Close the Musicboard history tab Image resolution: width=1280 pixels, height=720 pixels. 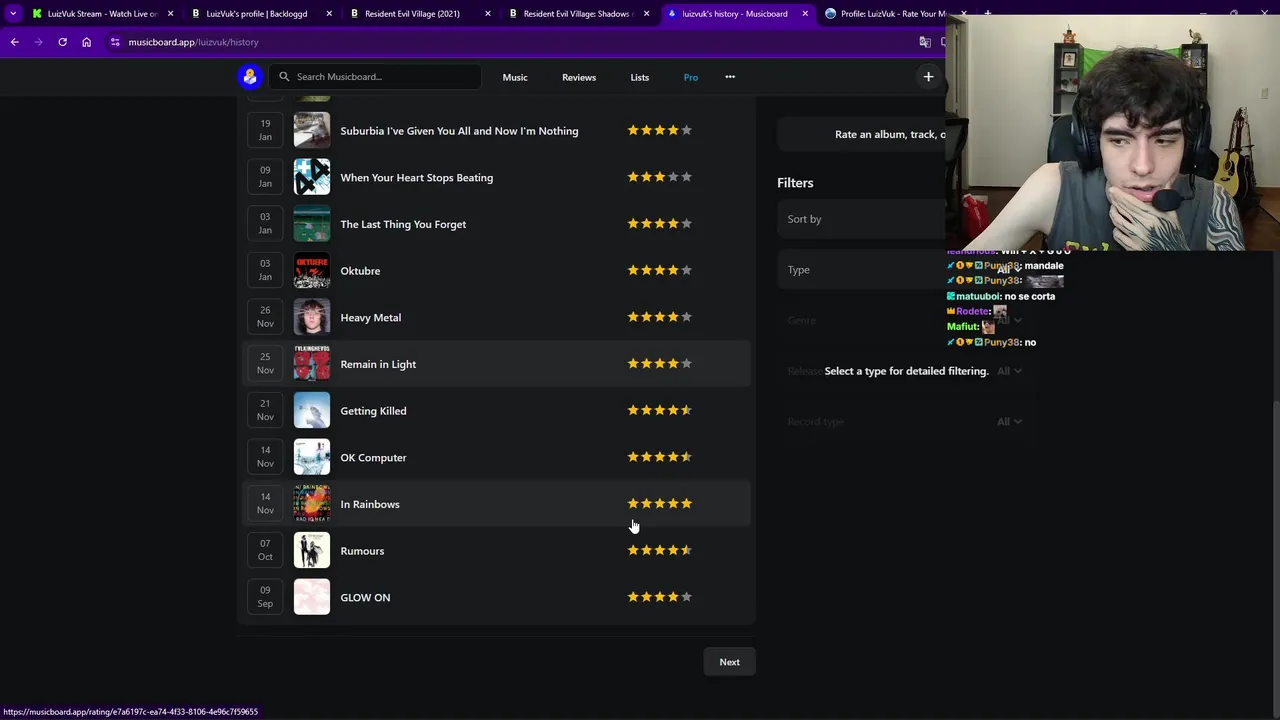805,14
